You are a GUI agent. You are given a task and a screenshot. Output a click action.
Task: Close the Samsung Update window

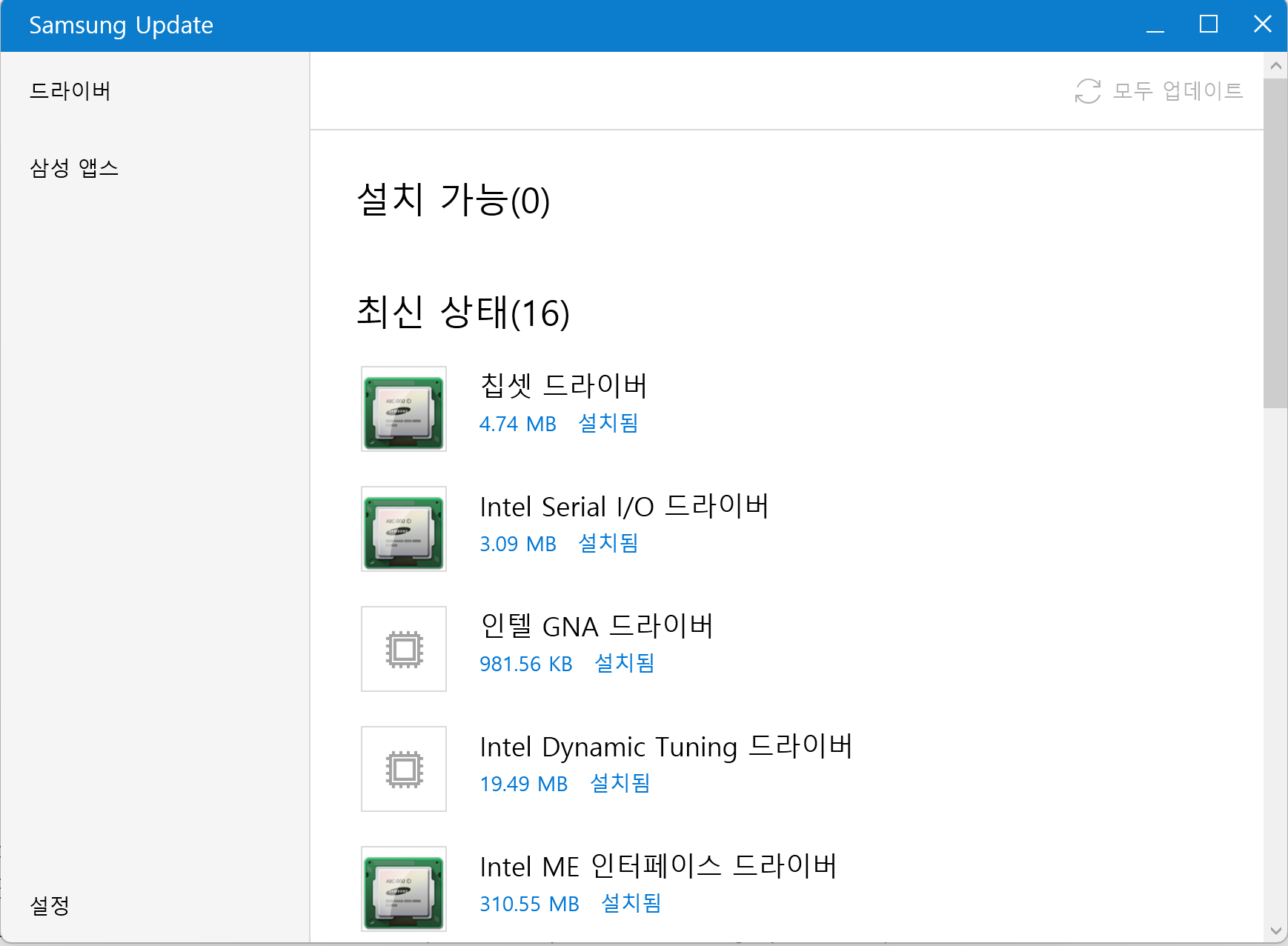pos(1263,25)
